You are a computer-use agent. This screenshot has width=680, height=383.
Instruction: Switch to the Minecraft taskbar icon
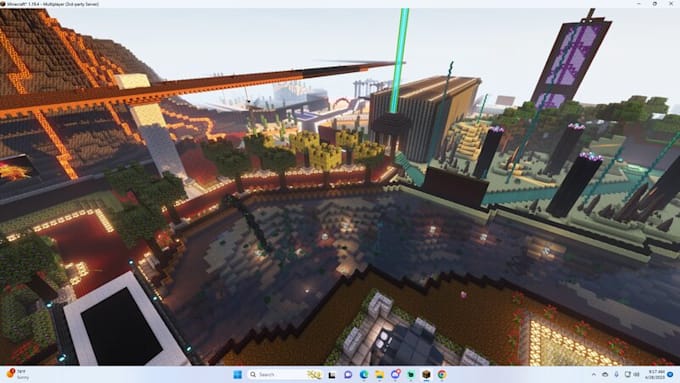coord(426,375)
